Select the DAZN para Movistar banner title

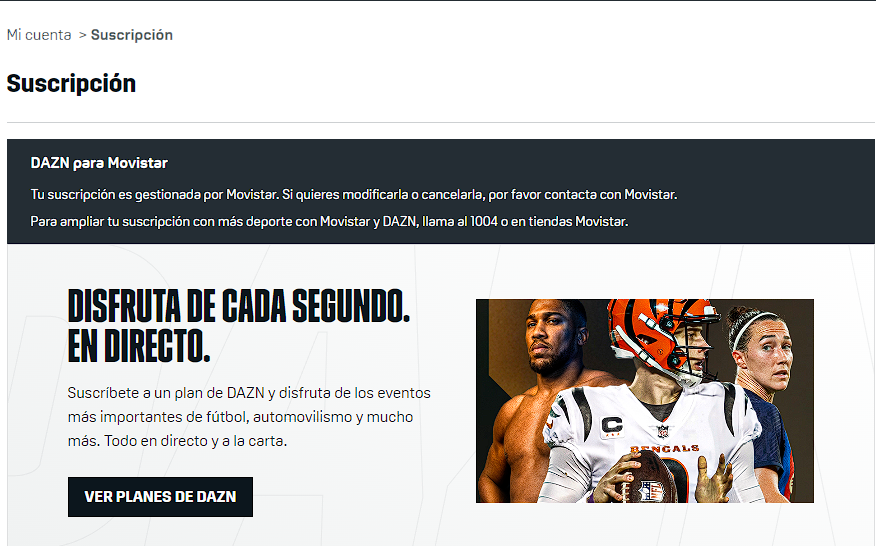pos(99,163)
